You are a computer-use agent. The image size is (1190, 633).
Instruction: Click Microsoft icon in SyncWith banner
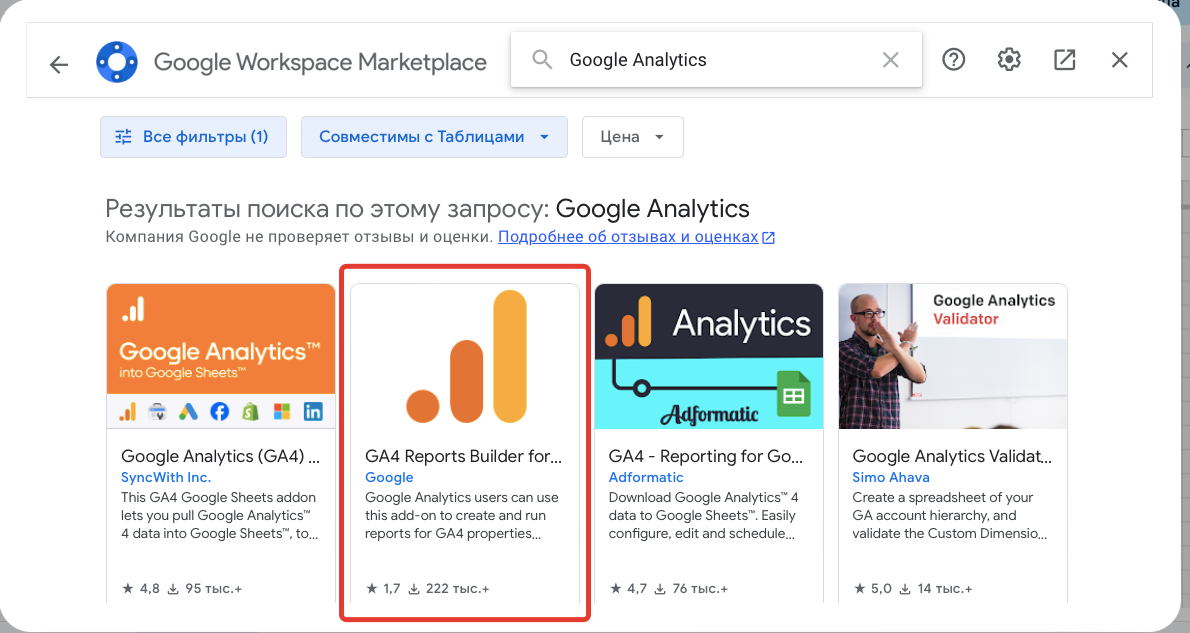[282, 411]
